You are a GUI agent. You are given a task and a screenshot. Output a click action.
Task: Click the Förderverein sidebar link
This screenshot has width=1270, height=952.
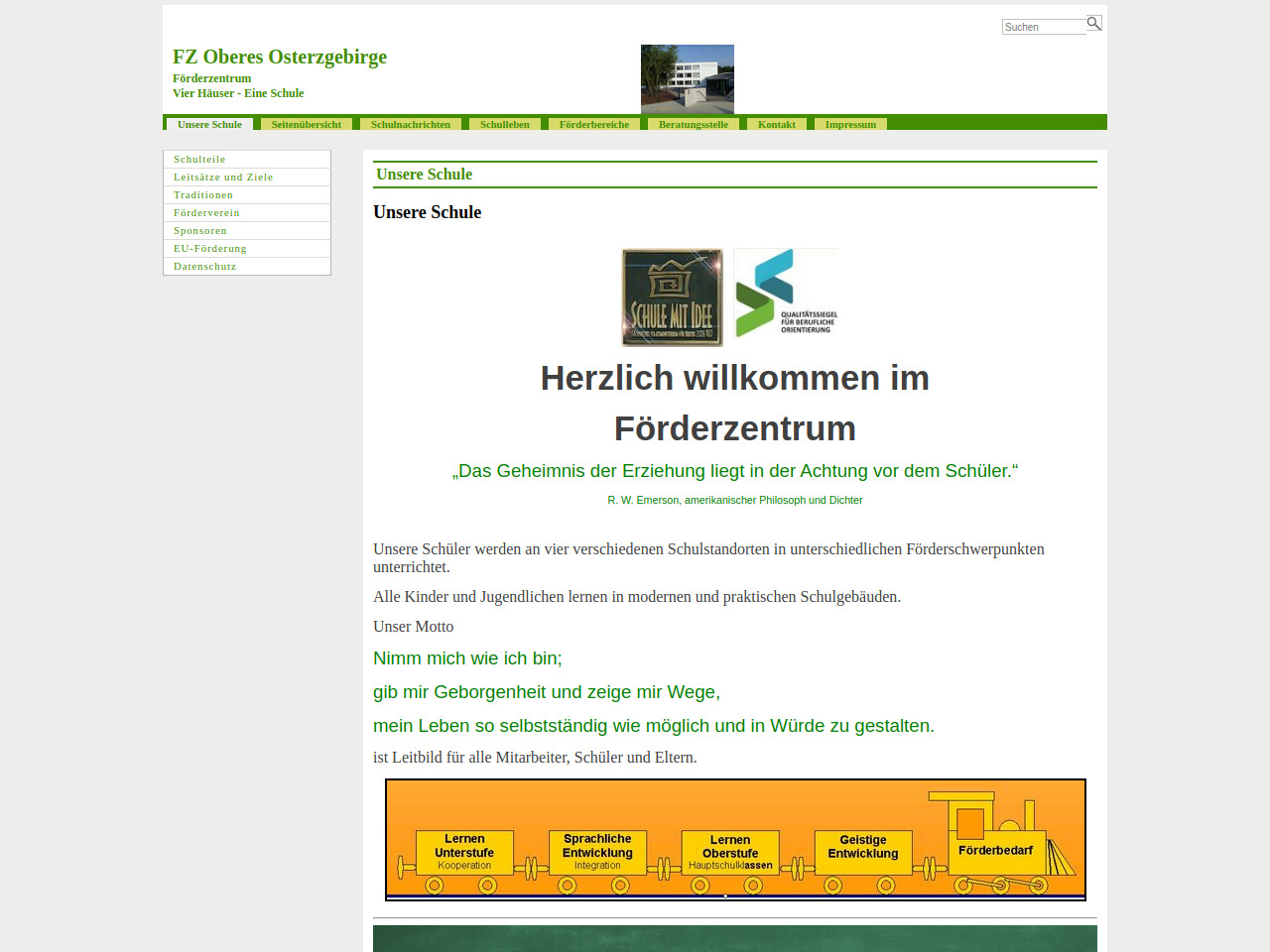[x=206, y=212]
